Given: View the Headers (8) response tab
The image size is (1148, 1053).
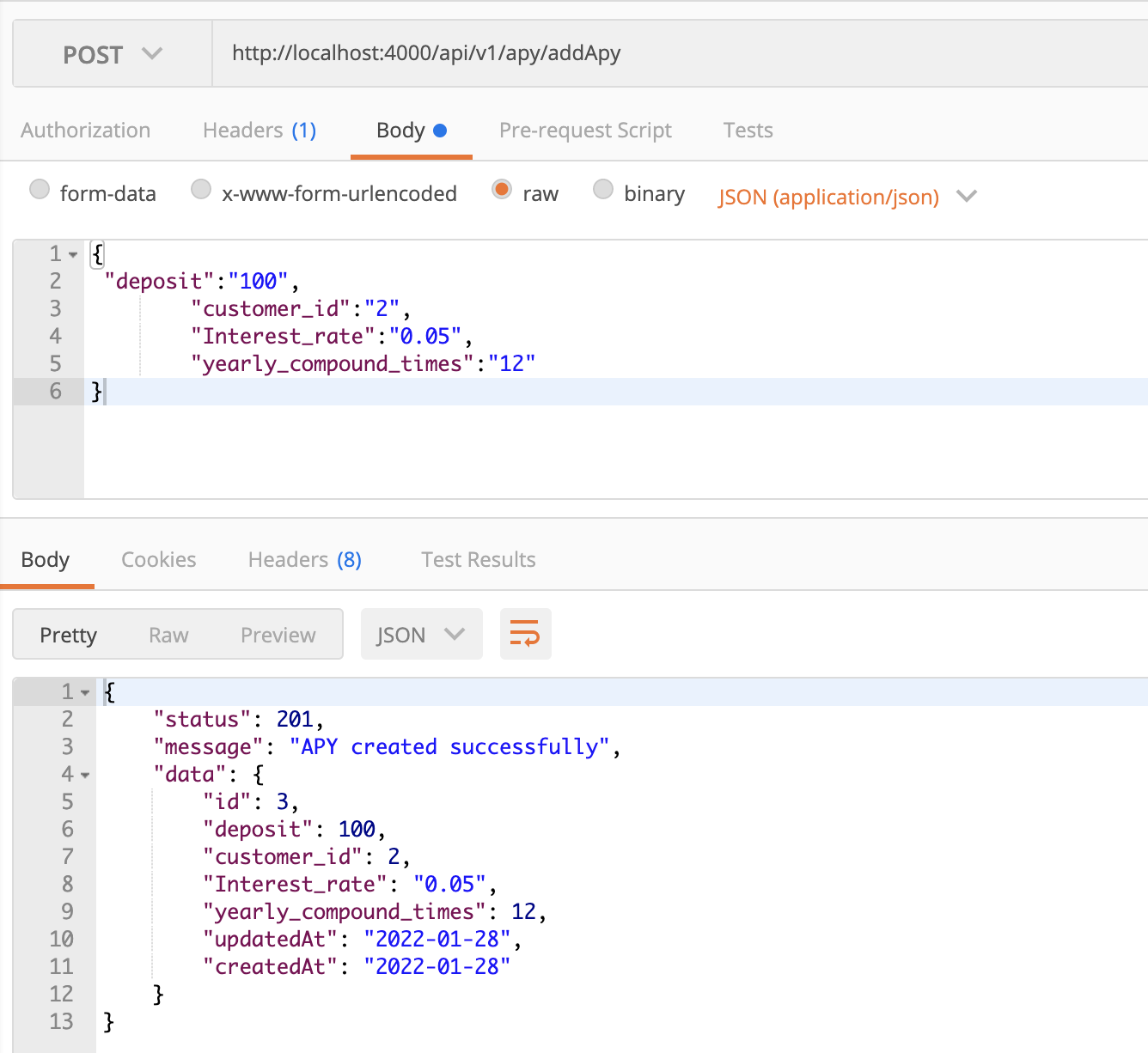Looking at the screenshot, I should 303,559.
